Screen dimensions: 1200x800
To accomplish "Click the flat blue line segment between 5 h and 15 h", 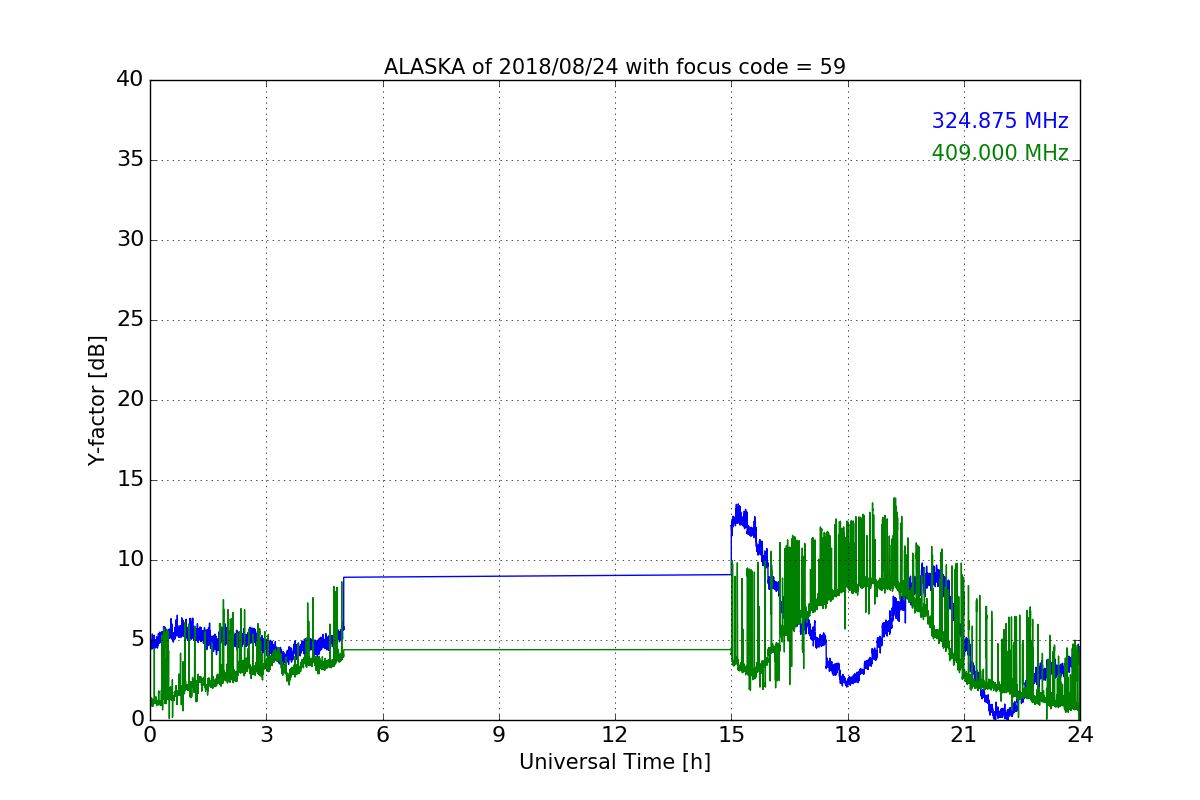I will click(x=537, y=576).
